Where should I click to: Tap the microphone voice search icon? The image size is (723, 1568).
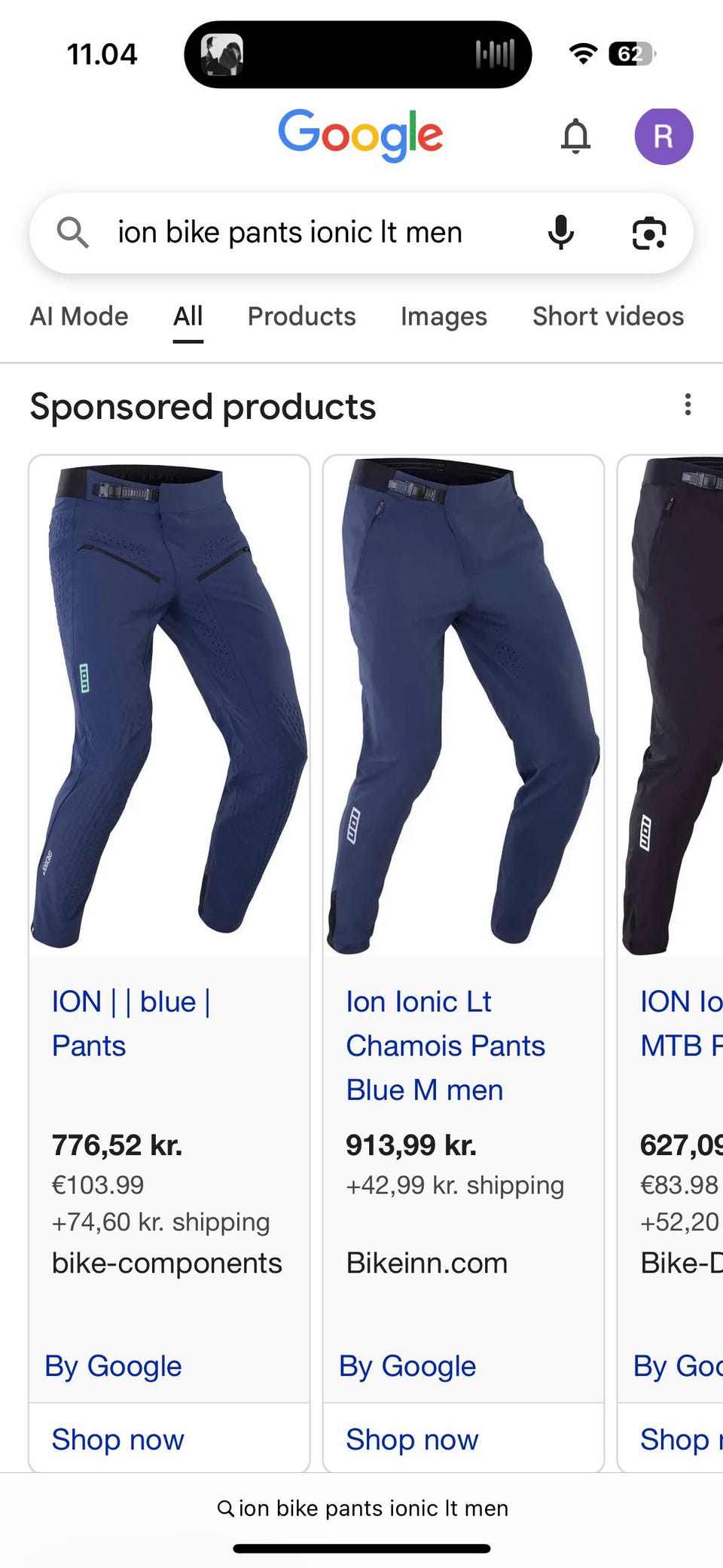[x=560, y=232]
